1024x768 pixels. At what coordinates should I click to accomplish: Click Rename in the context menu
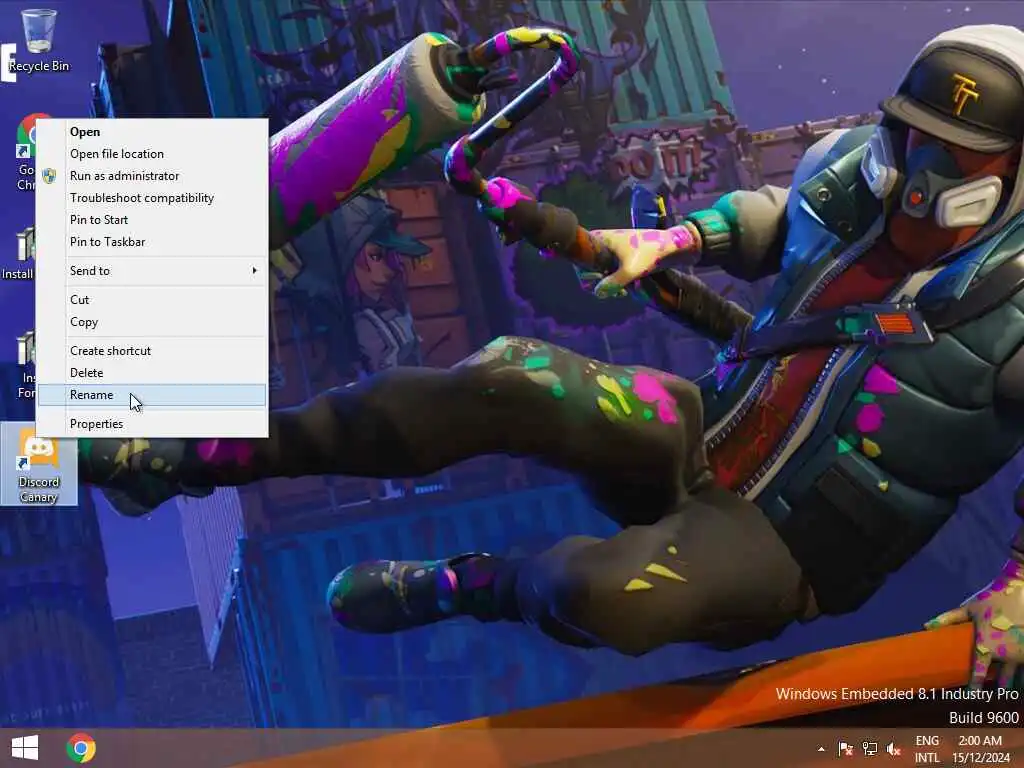[x=152, y=395]
